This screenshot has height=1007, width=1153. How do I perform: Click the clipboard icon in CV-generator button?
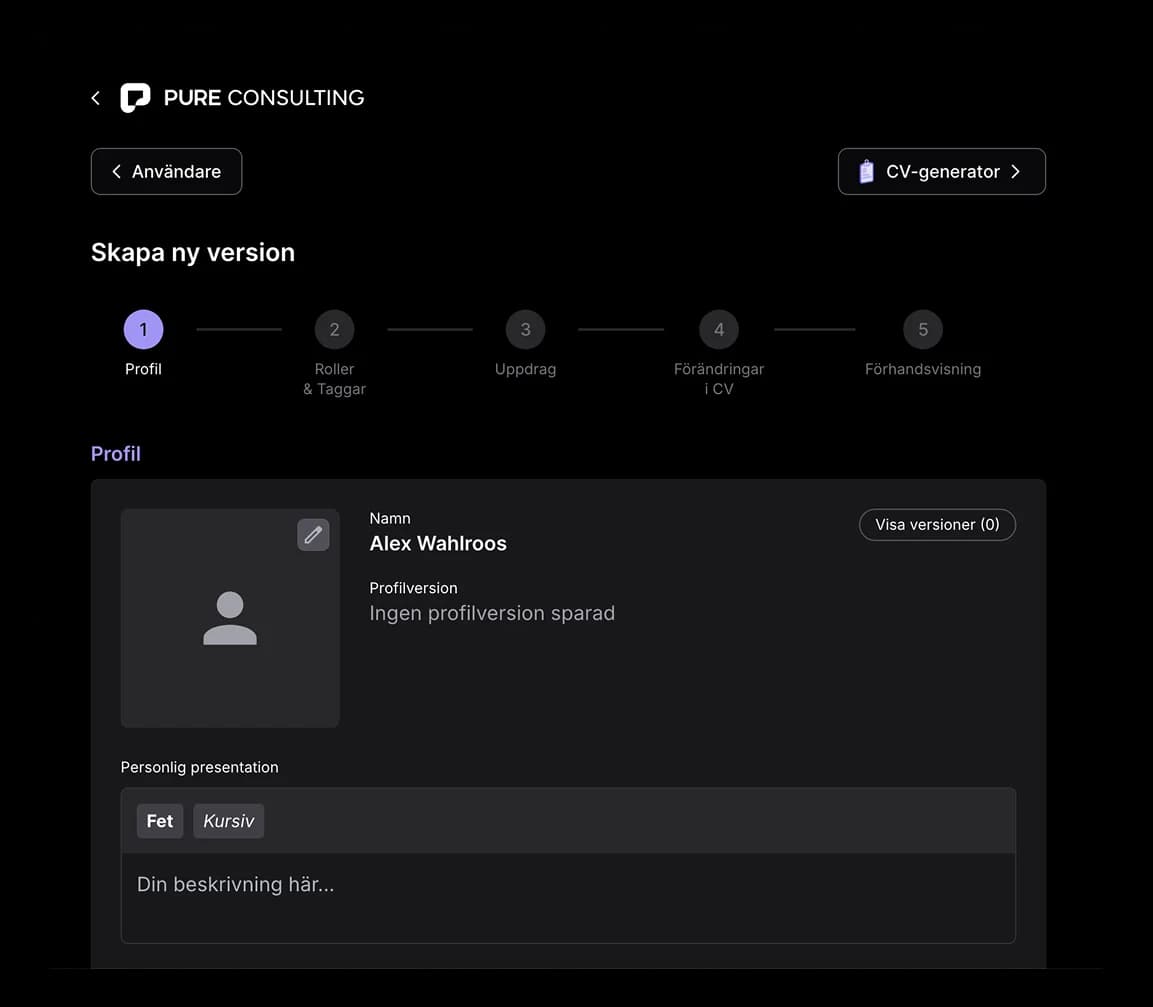click(x=867, y=171)
